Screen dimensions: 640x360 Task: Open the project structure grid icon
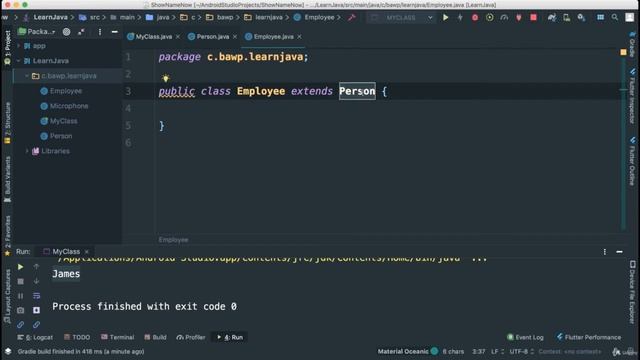[600, 18]
